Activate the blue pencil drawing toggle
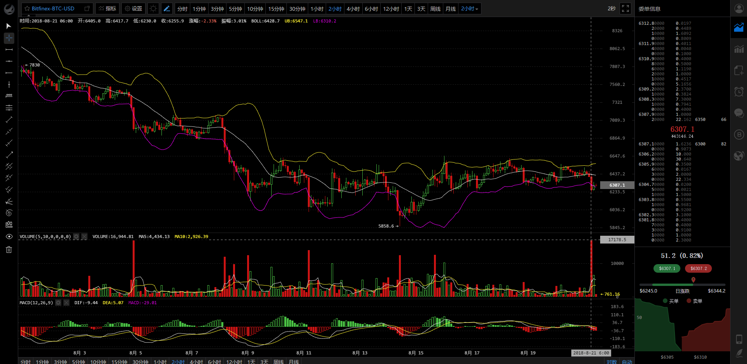 [x=167, y=8]
